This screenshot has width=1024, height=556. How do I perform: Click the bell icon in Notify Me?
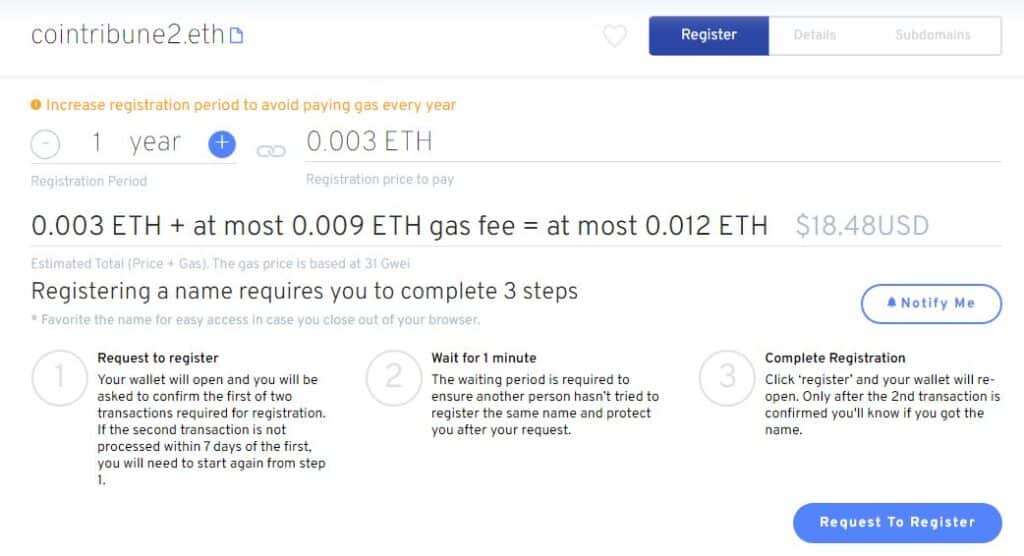coord(891,303)
